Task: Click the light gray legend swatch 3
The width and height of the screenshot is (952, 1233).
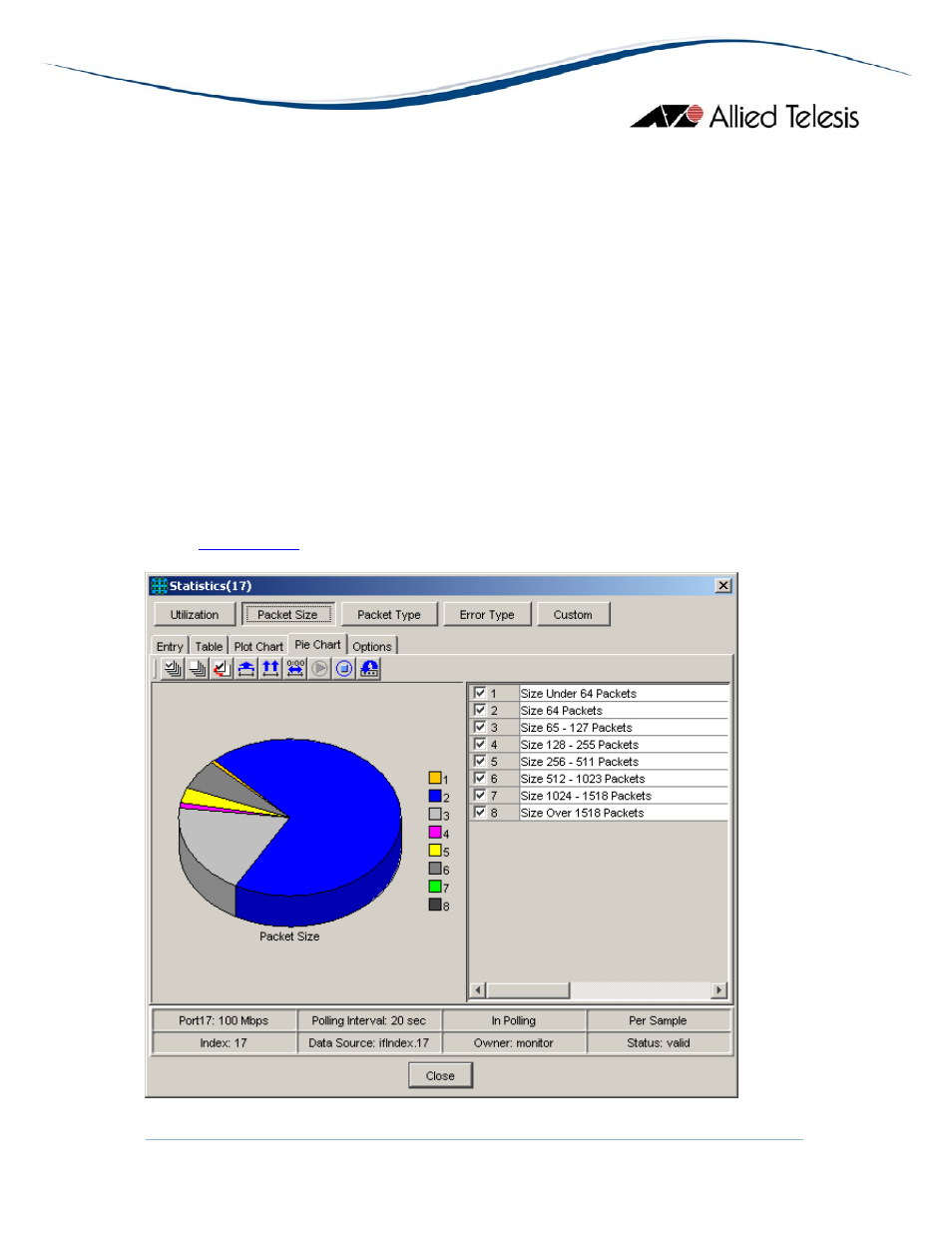Action: tap(435, 814)
